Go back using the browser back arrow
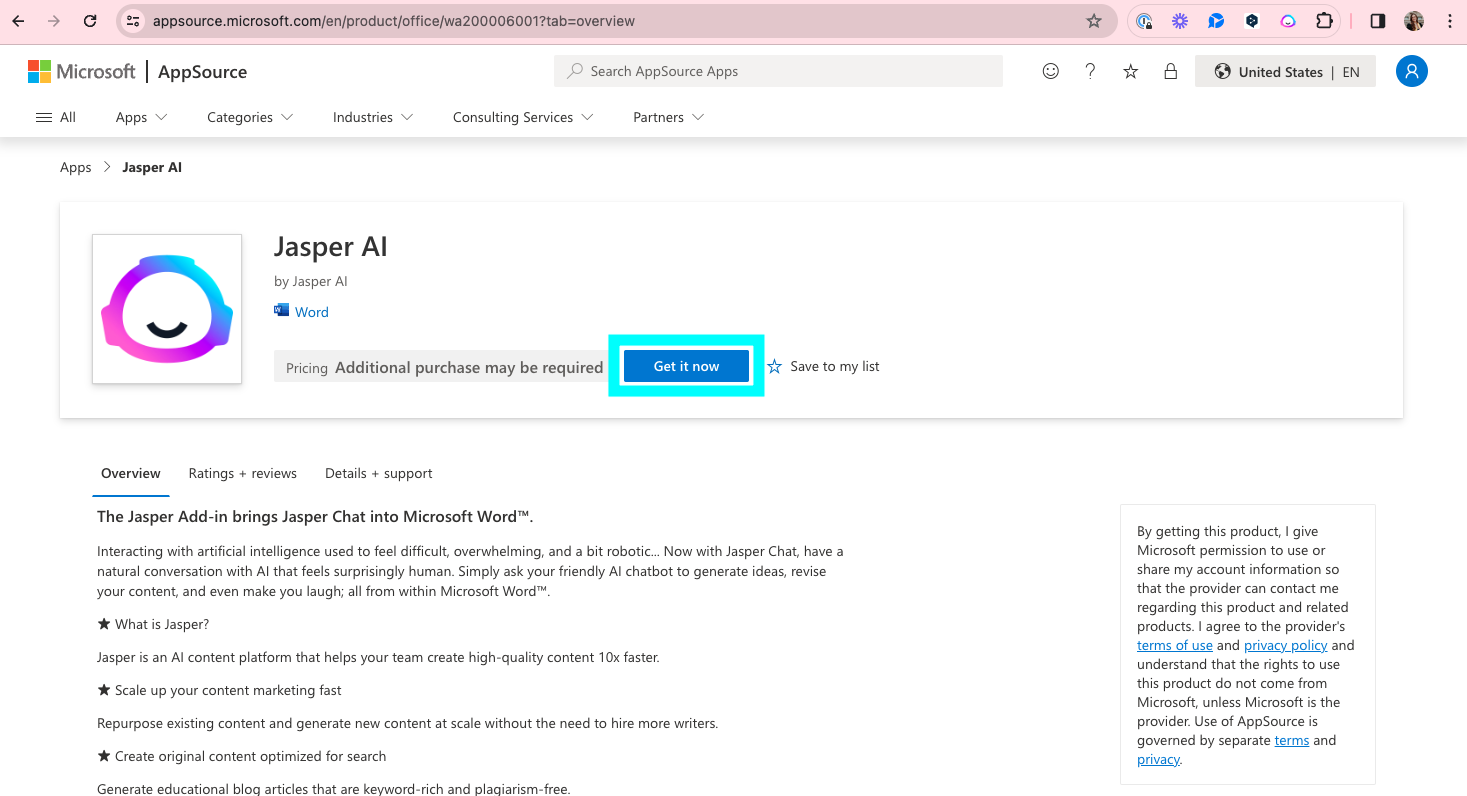1467x796 pixels. coord(18,21)
